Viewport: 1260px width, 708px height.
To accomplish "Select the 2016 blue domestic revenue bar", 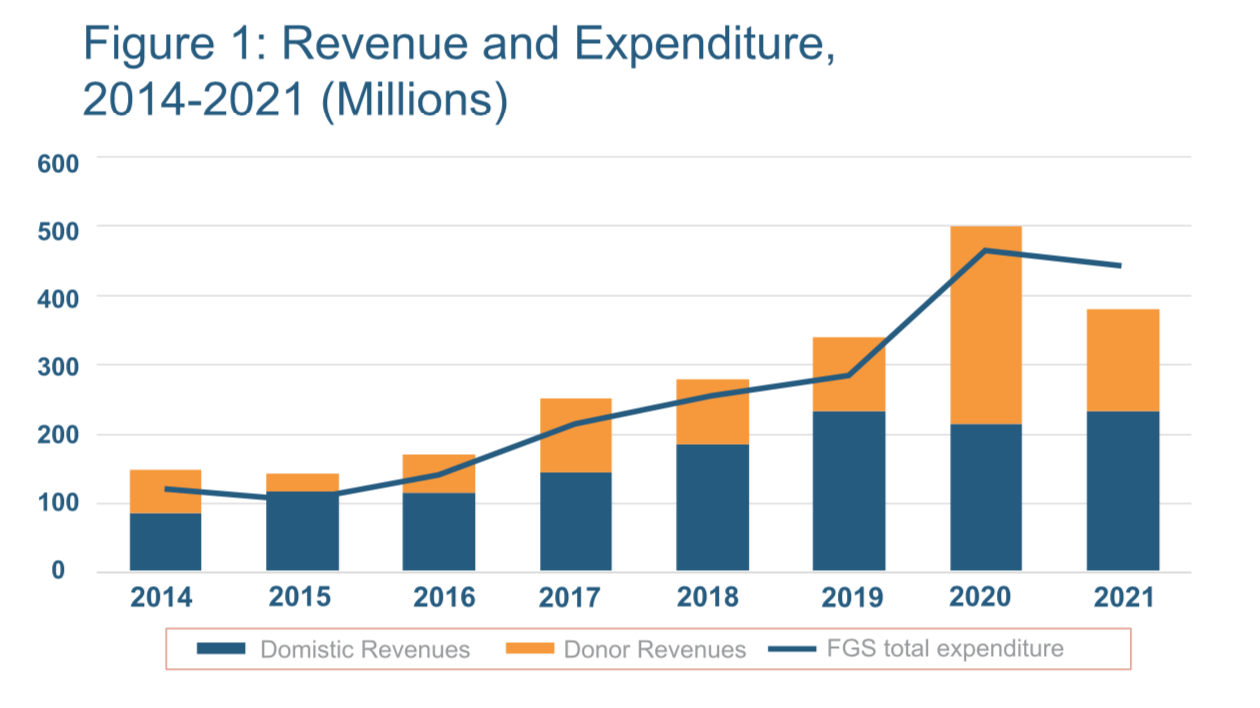I will coord(439,532).
